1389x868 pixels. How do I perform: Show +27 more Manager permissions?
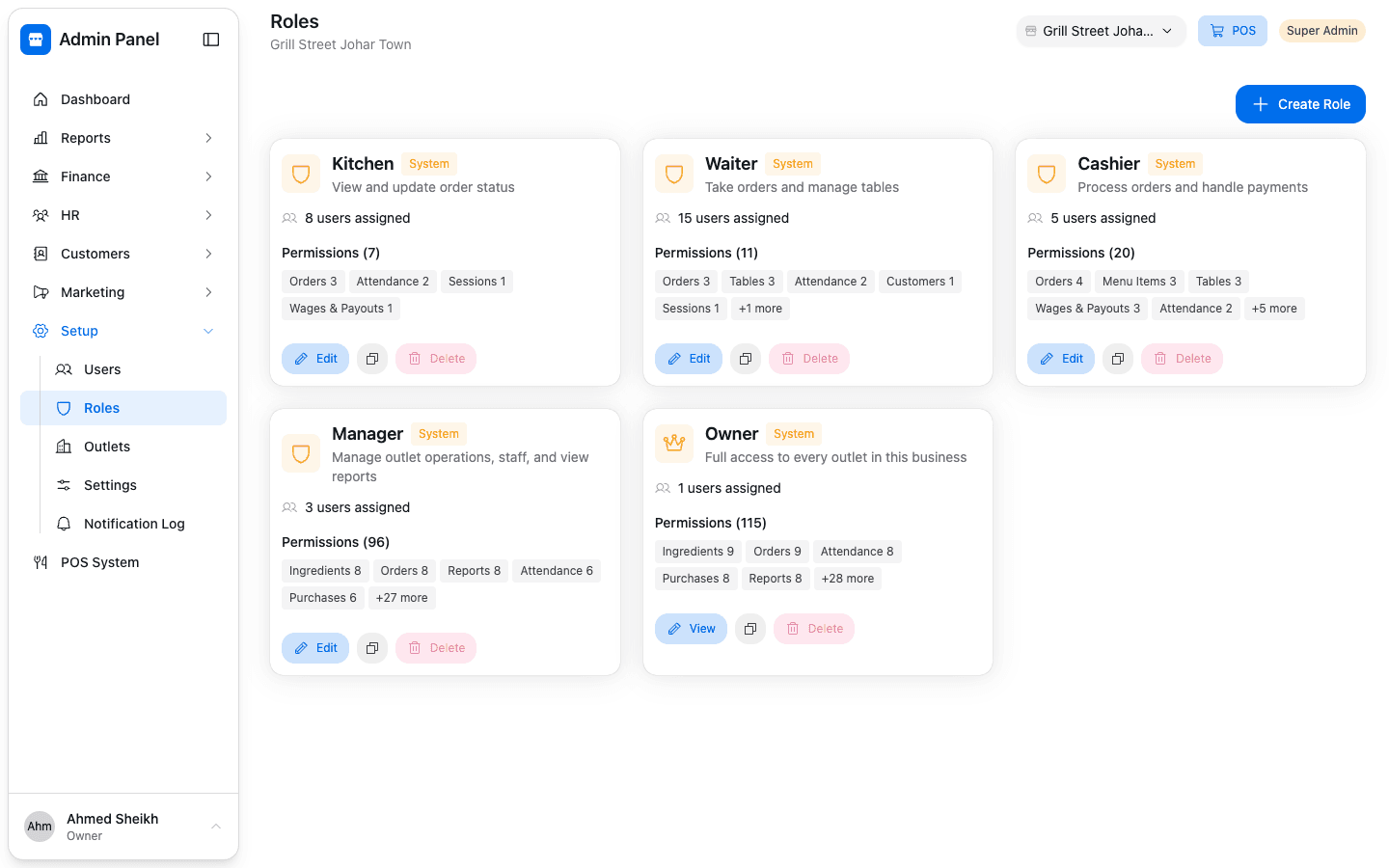[402, 598]
